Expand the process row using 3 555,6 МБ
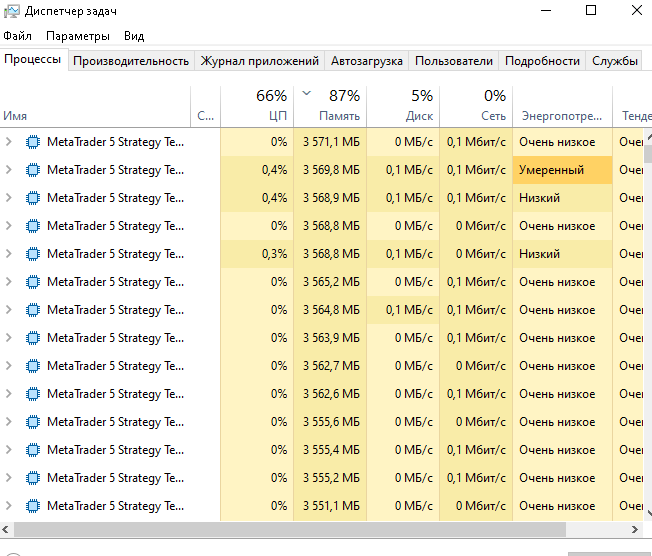Screen dimensions: 652x556 tap(8, 422)
